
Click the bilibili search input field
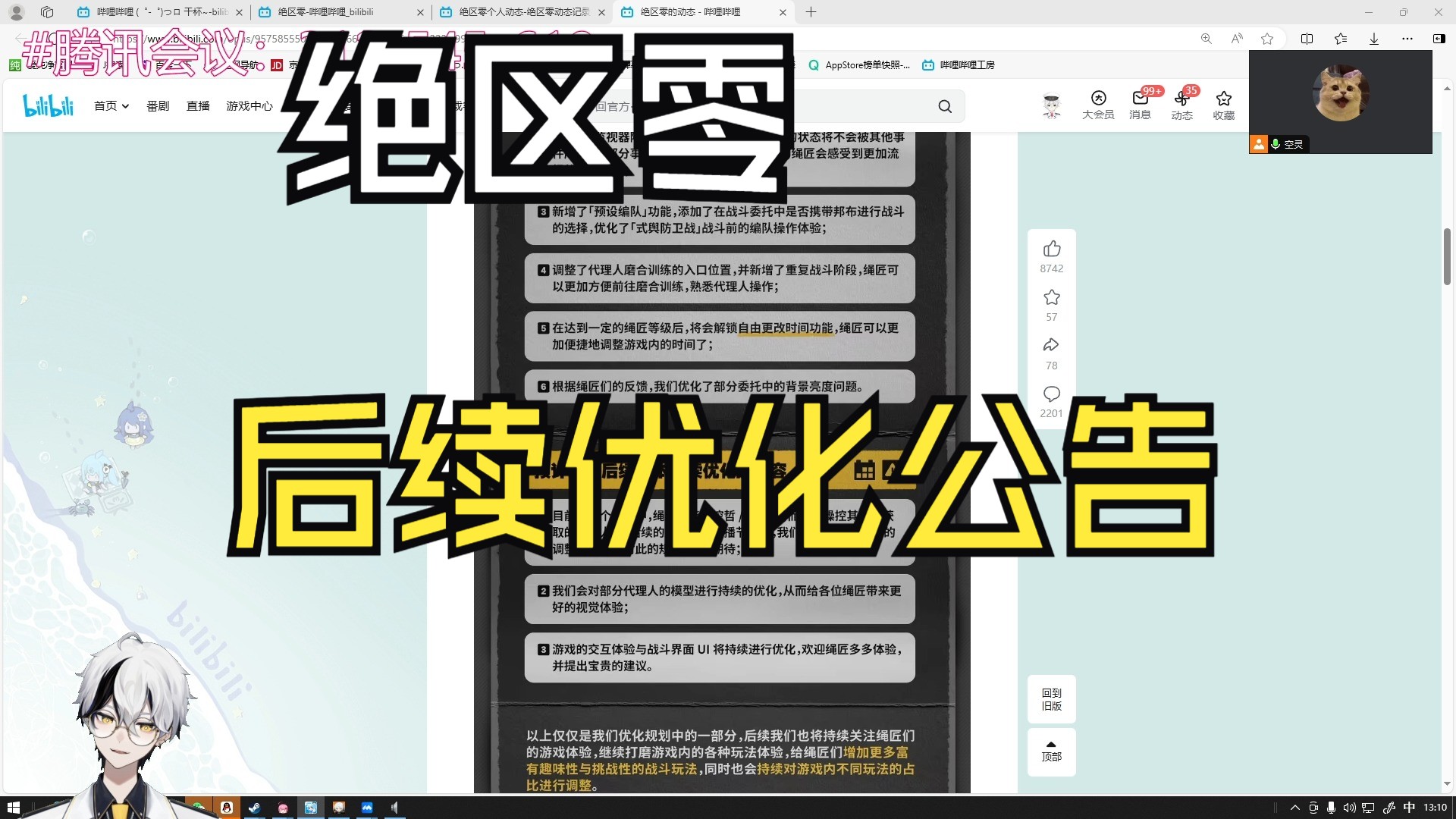click(x=758, y=106)
